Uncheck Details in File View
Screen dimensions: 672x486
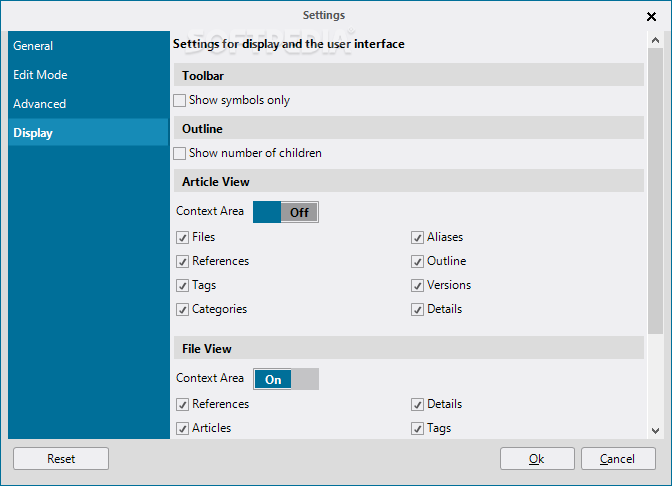tap(417, 405)
